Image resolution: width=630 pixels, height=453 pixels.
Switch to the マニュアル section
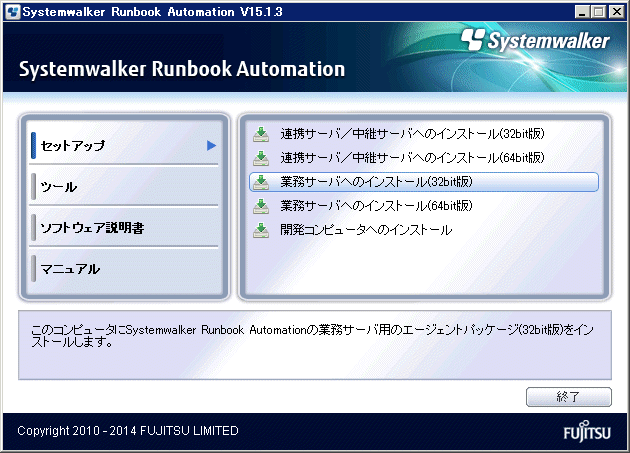tap(69, 269)
